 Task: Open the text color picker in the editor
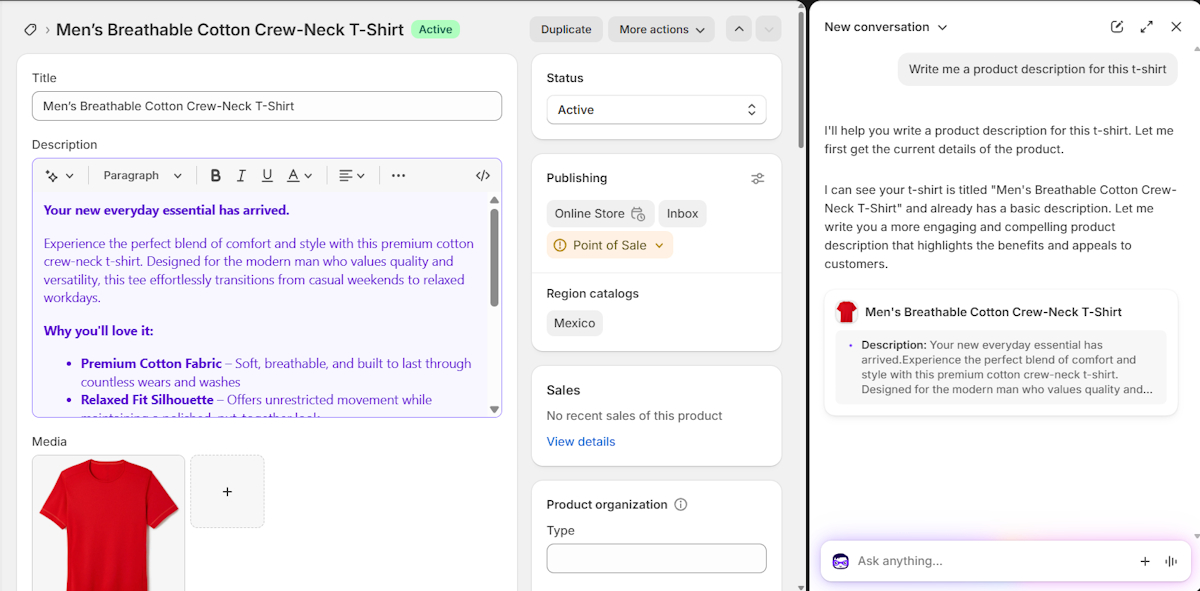[297, 175]
